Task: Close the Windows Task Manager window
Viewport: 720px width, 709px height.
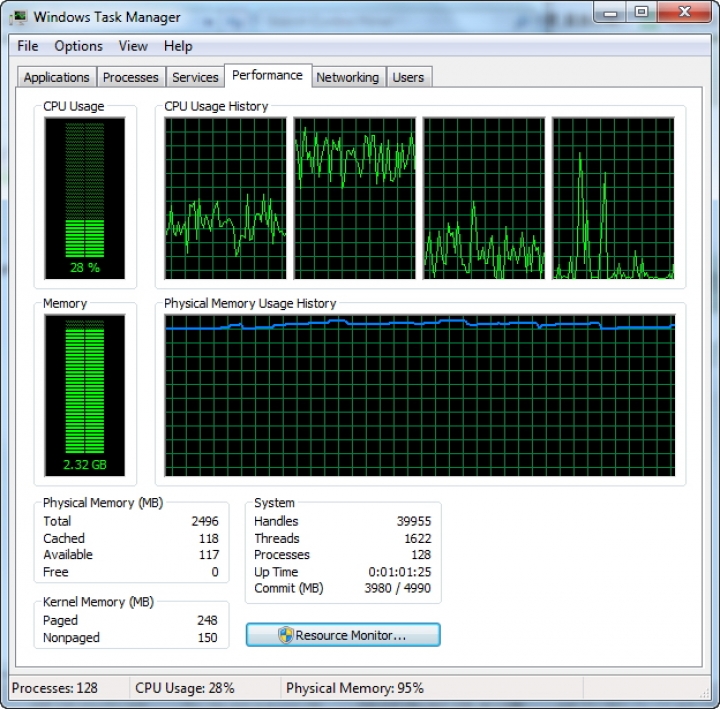Action: 685,12
